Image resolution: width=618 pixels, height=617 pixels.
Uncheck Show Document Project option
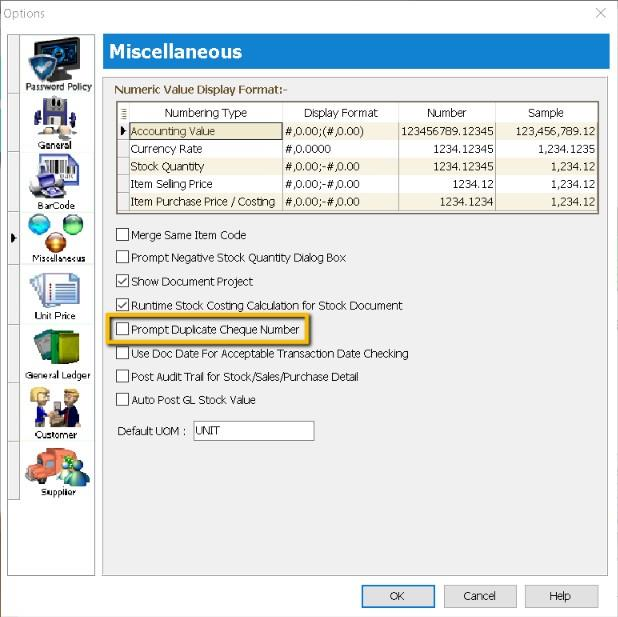(x=123, y=282)
